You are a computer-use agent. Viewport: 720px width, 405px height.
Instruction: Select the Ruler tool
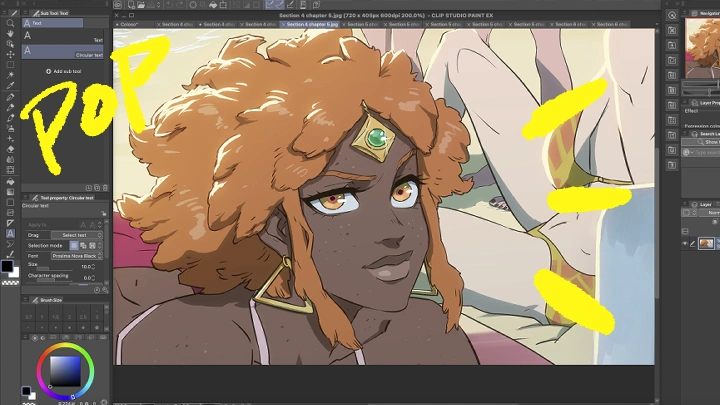point(10,223)
